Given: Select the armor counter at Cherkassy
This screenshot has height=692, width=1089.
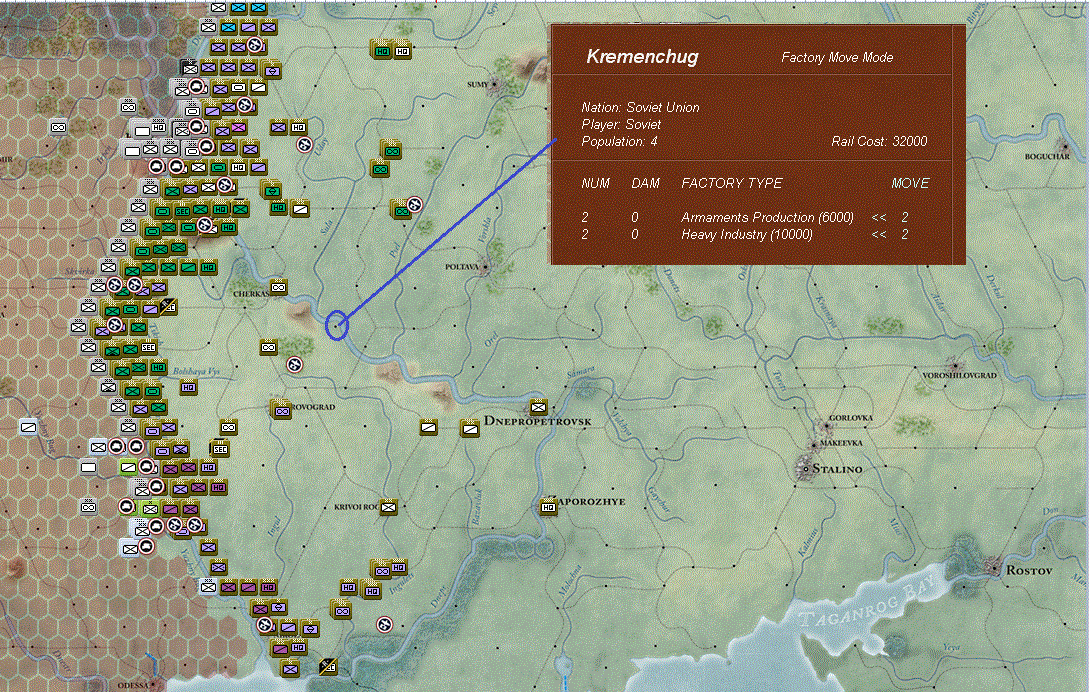Looking at the screenshot, I should point(279,287).
